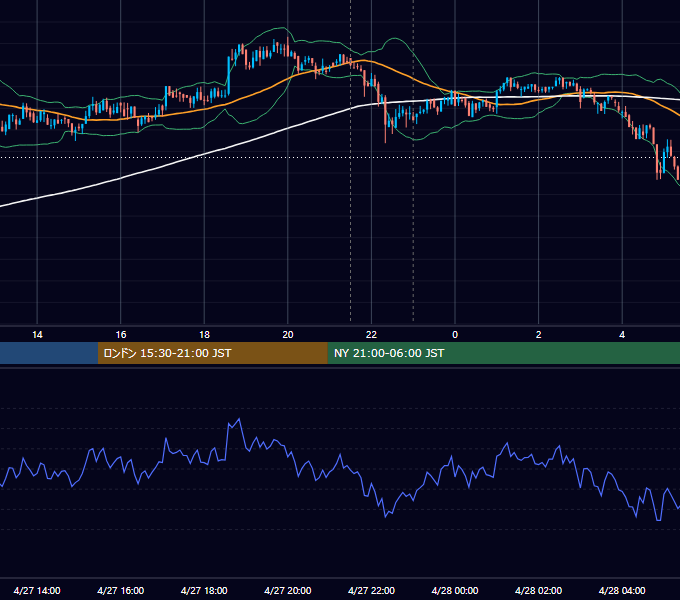680x600 pixels.
Task: Click hour label 2 on price chart axis
Action: coord(538,335)
